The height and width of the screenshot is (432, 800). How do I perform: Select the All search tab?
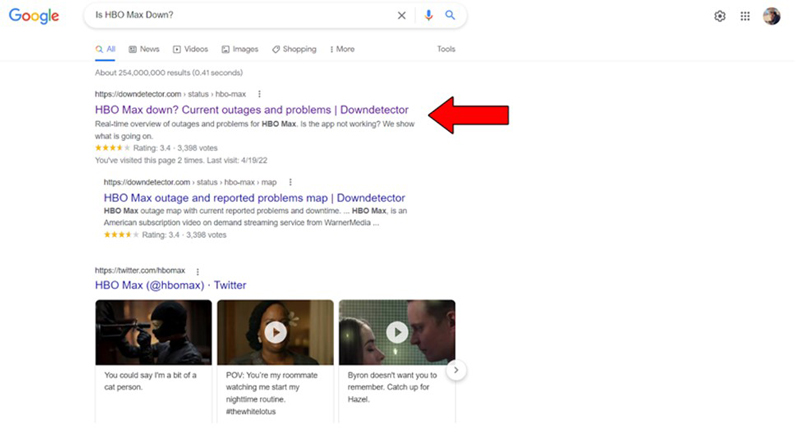[105, 49]
